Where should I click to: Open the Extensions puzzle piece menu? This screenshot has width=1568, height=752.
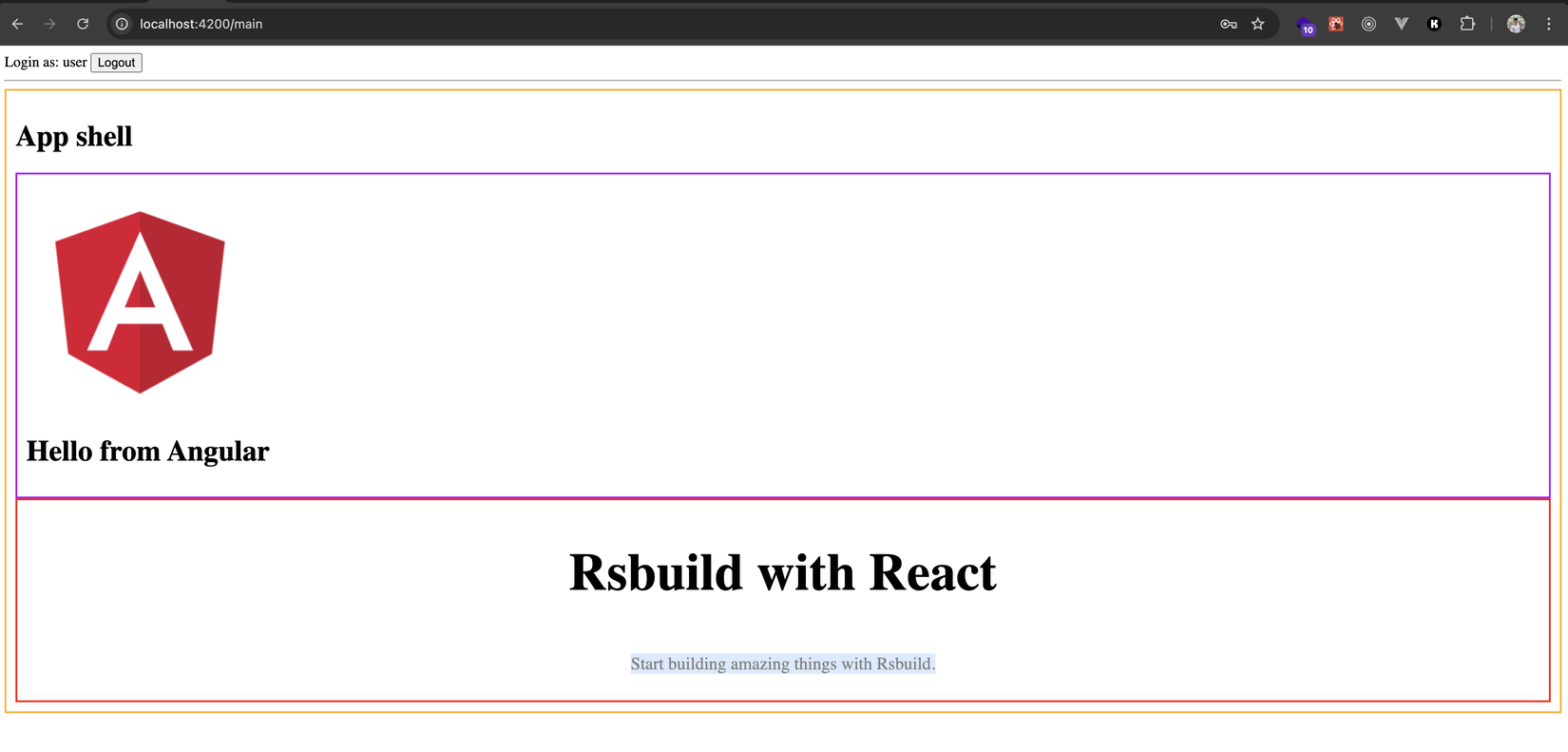[1467, 24]
